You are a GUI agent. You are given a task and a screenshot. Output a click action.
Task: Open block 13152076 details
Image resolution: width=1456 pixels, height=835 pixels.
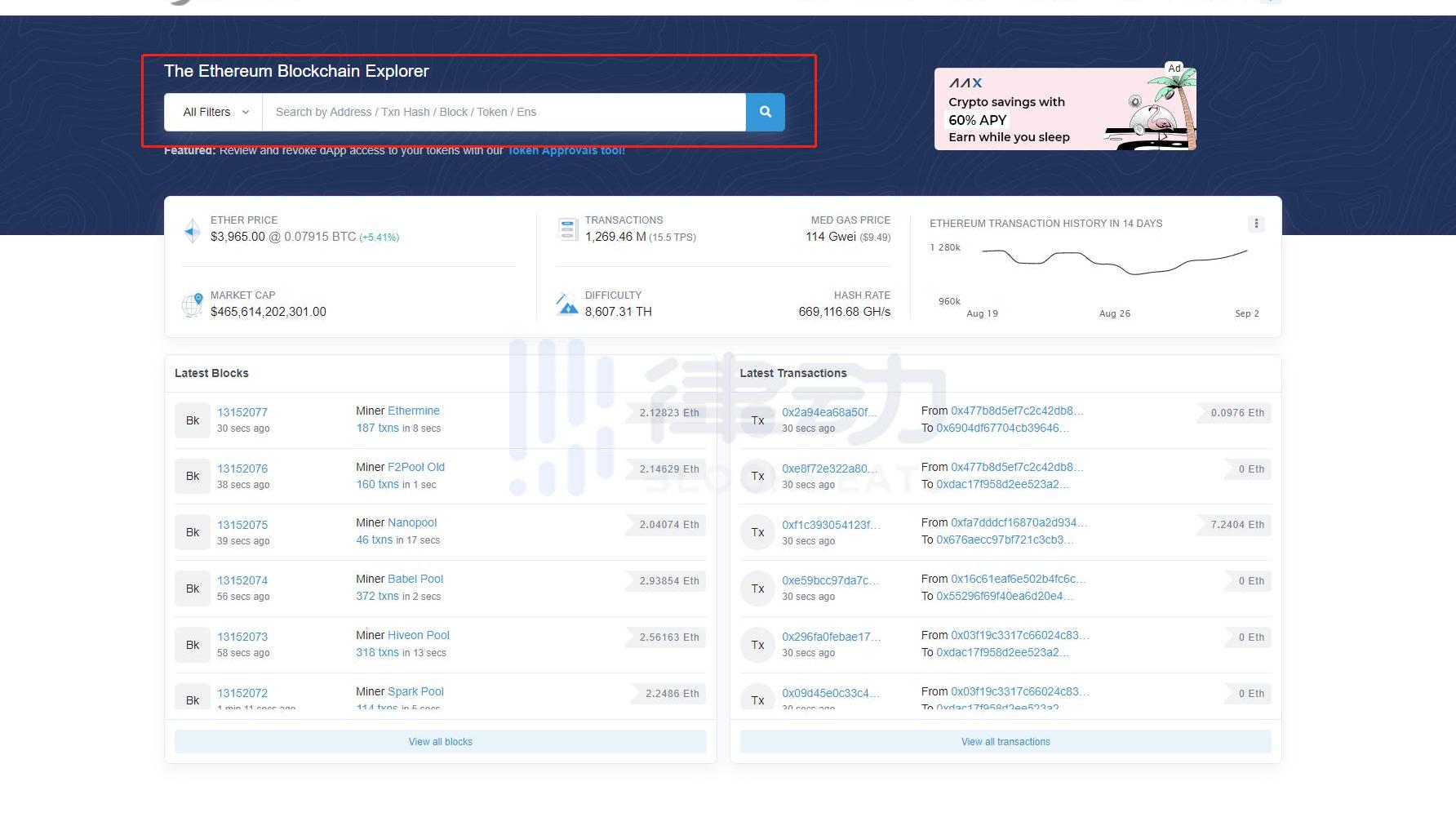coord(242,469)
